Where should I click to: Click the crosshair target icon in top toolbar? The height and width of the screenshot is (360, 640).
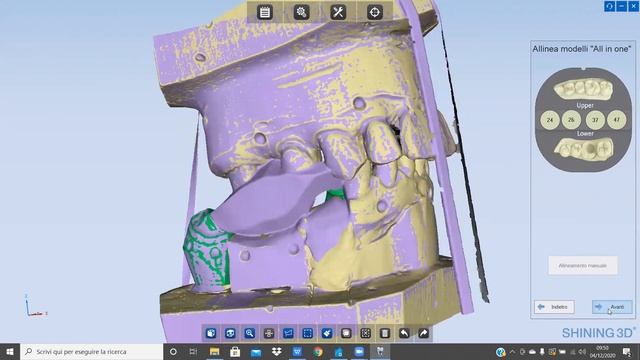click(375, 12)
